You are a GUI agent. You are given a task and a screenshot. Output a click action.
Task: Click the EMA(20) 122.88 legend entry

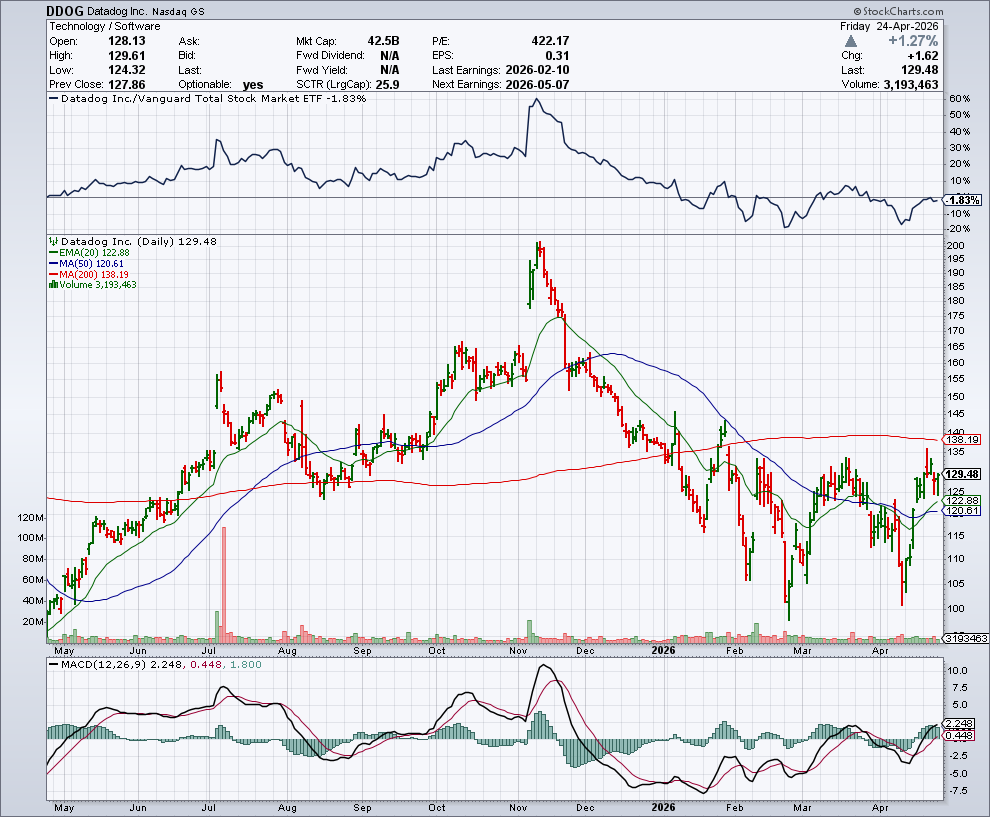pyautogui.click(x=90, y=253)
